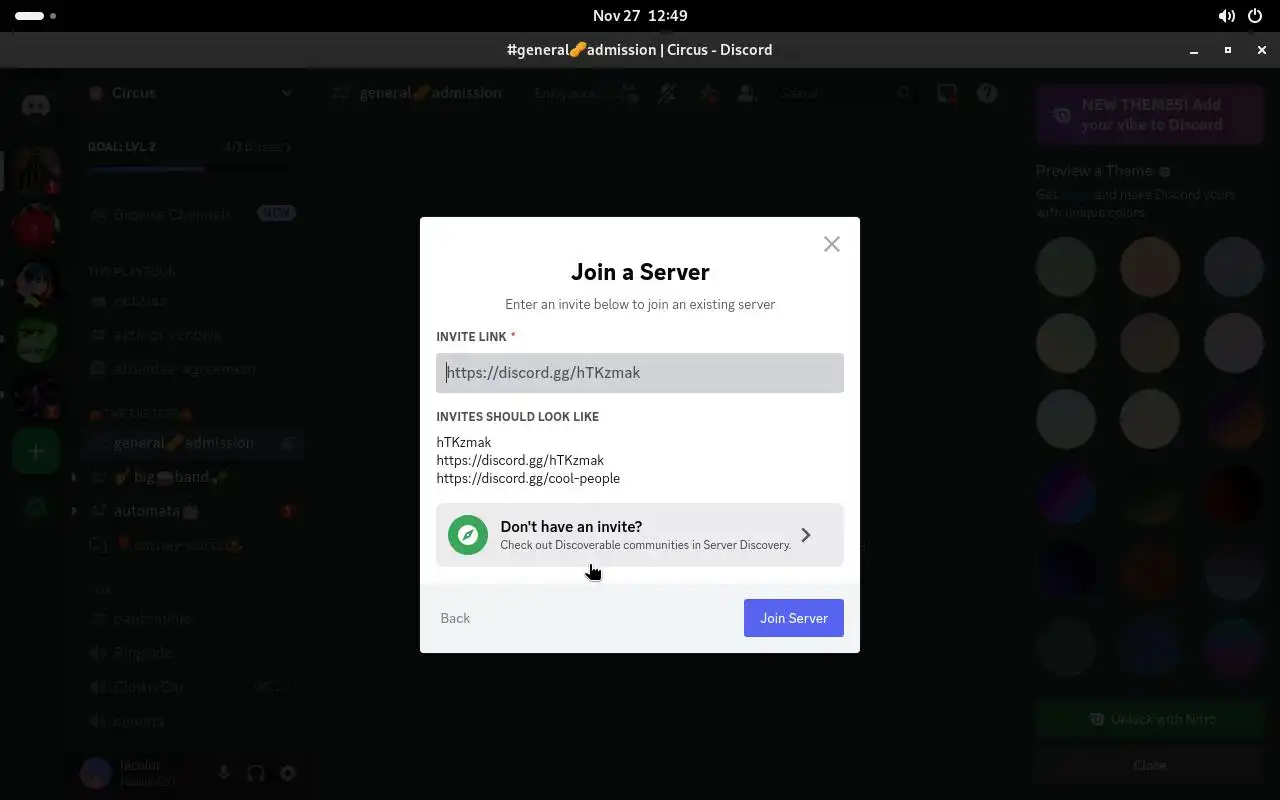Click the NEW THEMES banner button
The height and width of the screenshot is (800, 1280).
pos(1150,115)
